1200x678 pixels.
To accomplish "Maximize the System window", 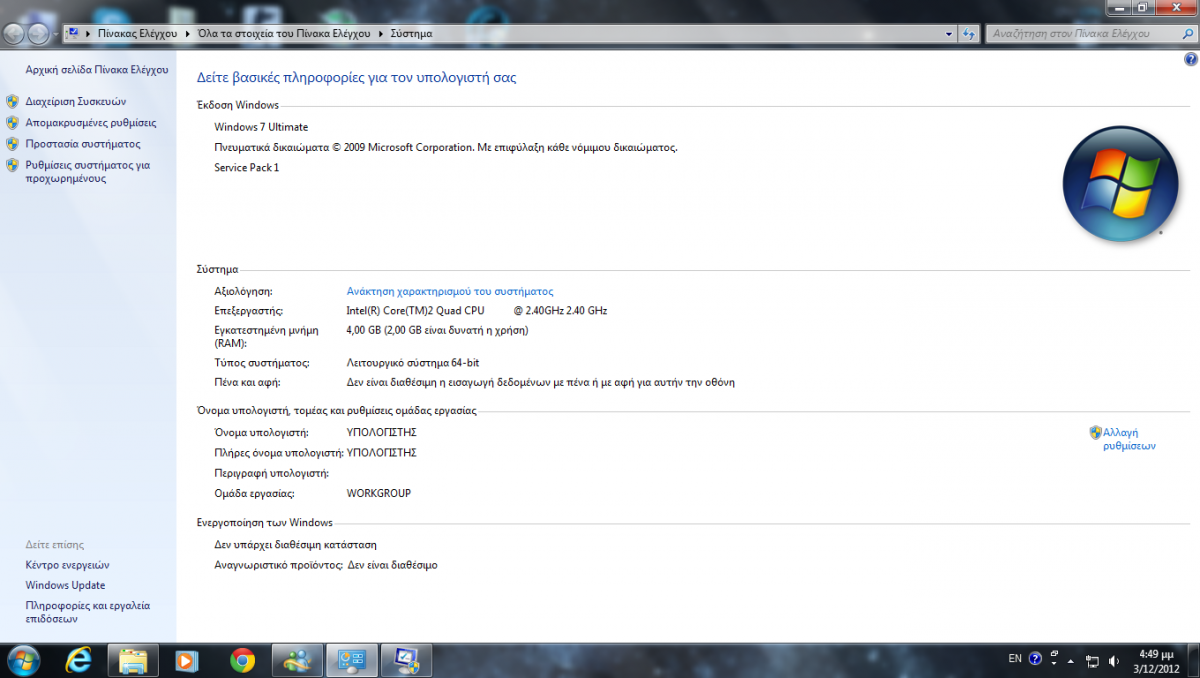I will (x=1142, y=6).
